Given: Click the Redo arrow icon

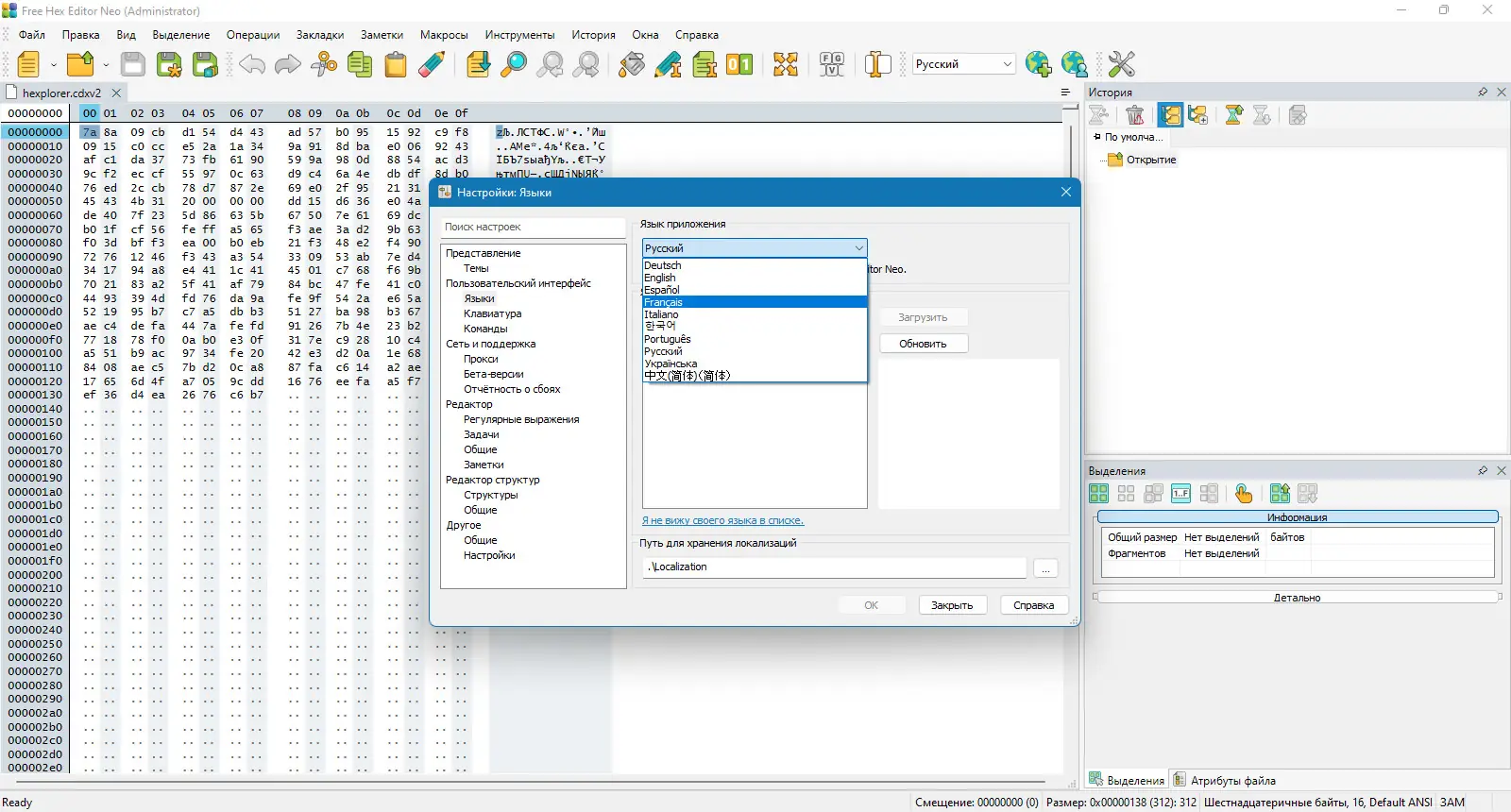Looking at the screenshot, I should (287, 64).
